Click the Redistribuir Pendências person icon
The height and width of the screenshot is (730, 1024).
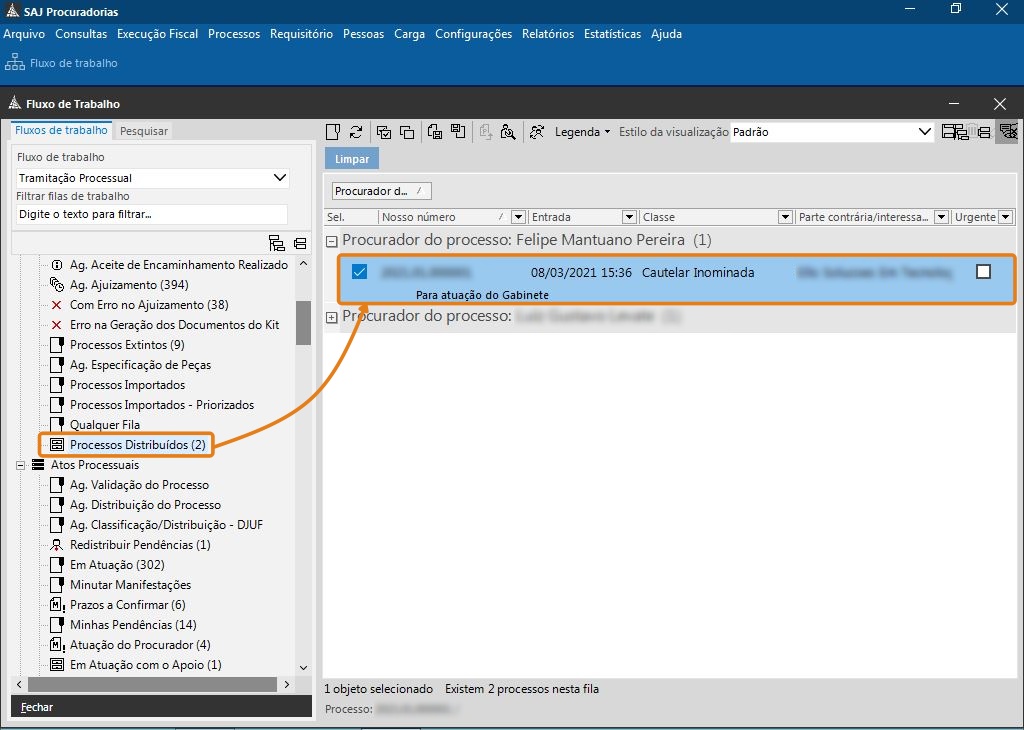pyautogui.click(x=57, y=545)
